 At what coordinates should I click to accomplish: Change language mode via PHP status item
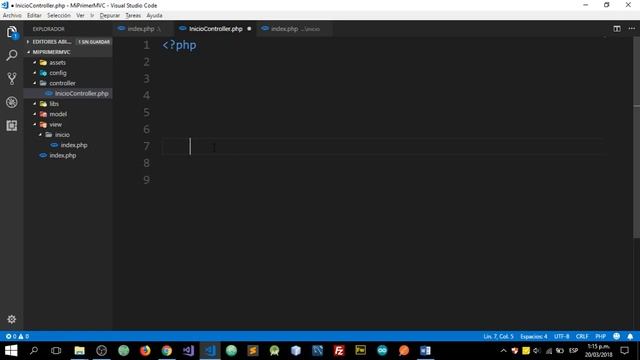[x=600, y=336]
